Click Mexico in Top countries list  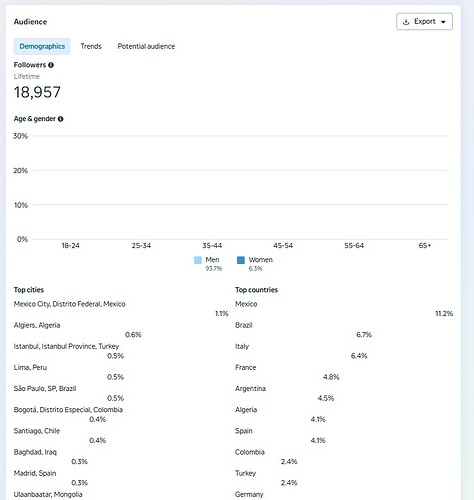tap(246, 304)
